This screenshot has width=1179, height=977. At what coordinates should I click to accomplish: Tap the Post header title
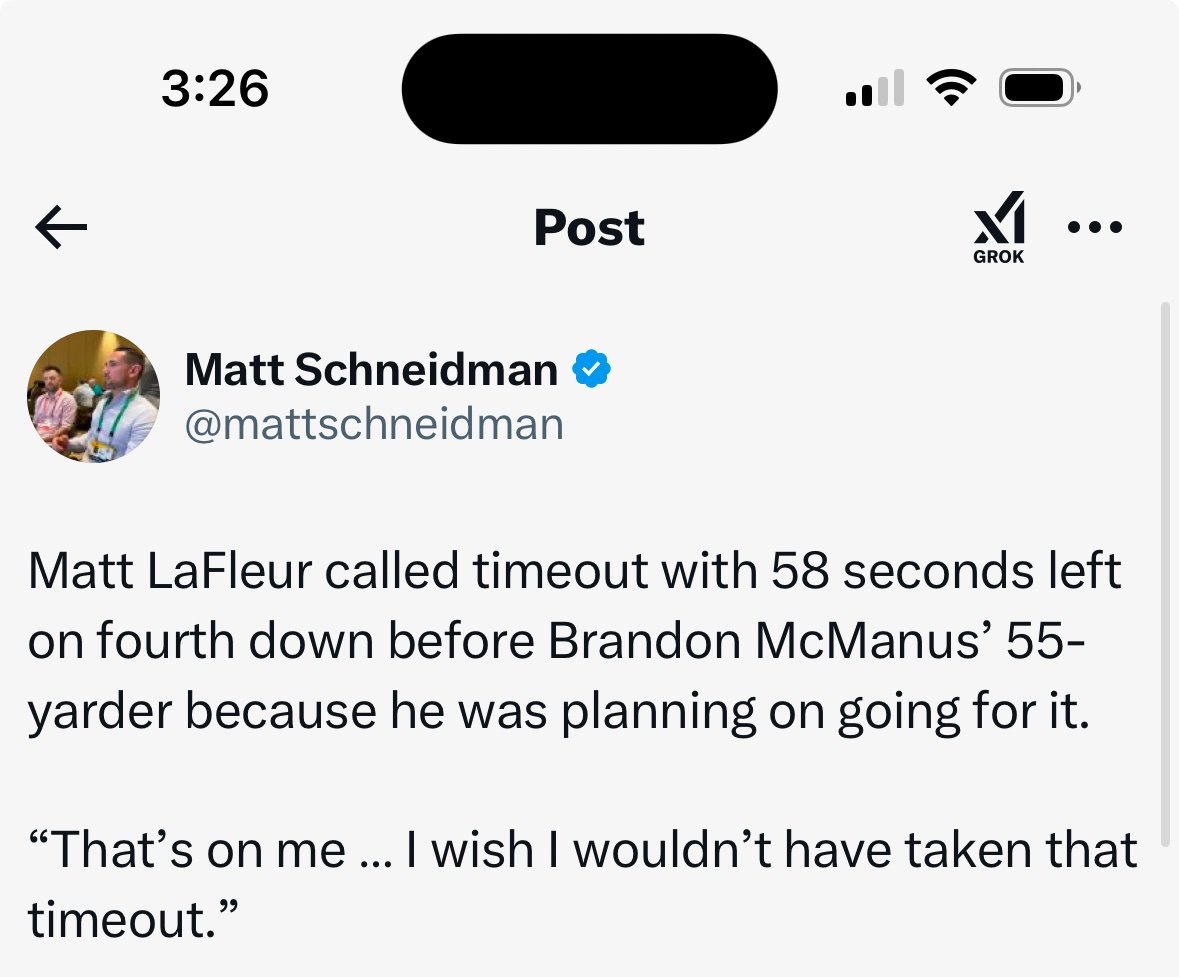pyautogui.click(x=589, y=229)
